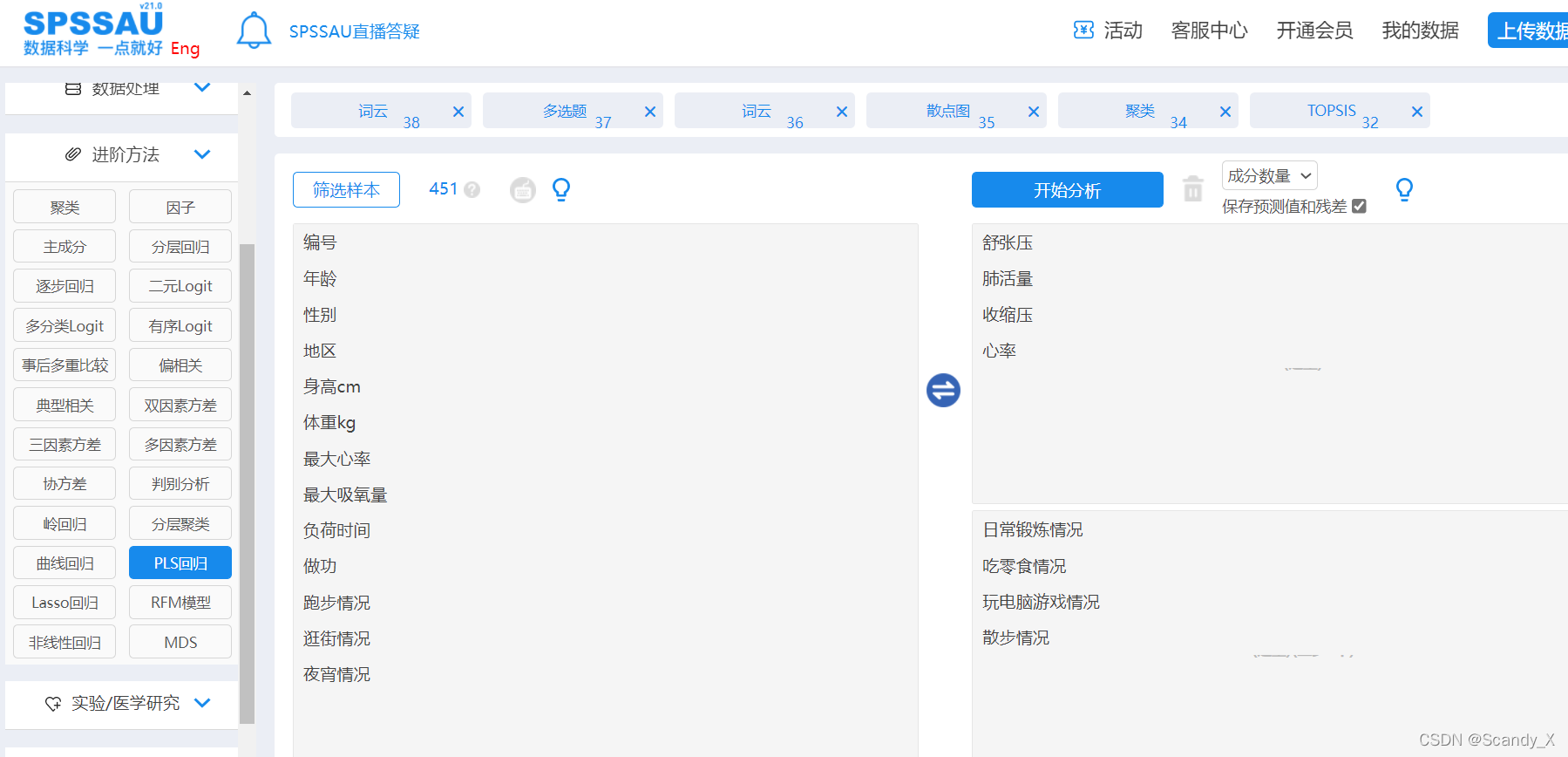
Task: Open the 成分数量 dropdown
Action: (1269, 176)
